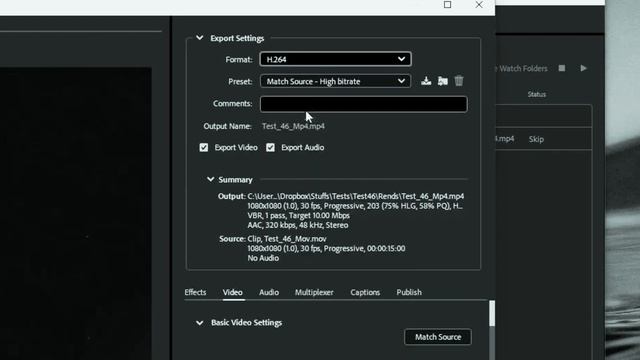Click the Status column header in queue window

(x=536, y=94)
